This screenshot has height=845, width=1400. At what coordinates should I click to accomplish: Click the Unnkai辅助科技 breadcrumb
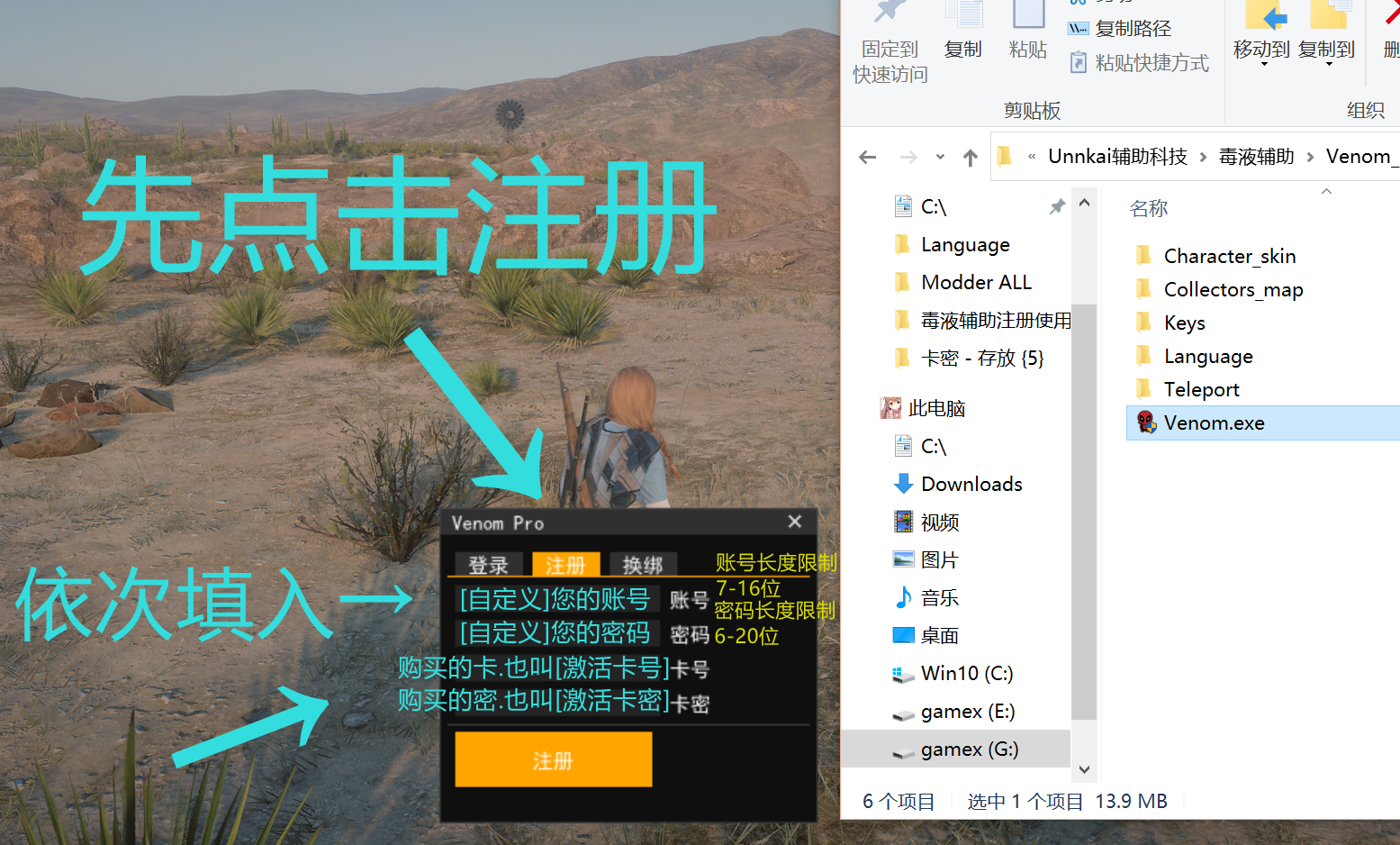(x=1117, y=157)
